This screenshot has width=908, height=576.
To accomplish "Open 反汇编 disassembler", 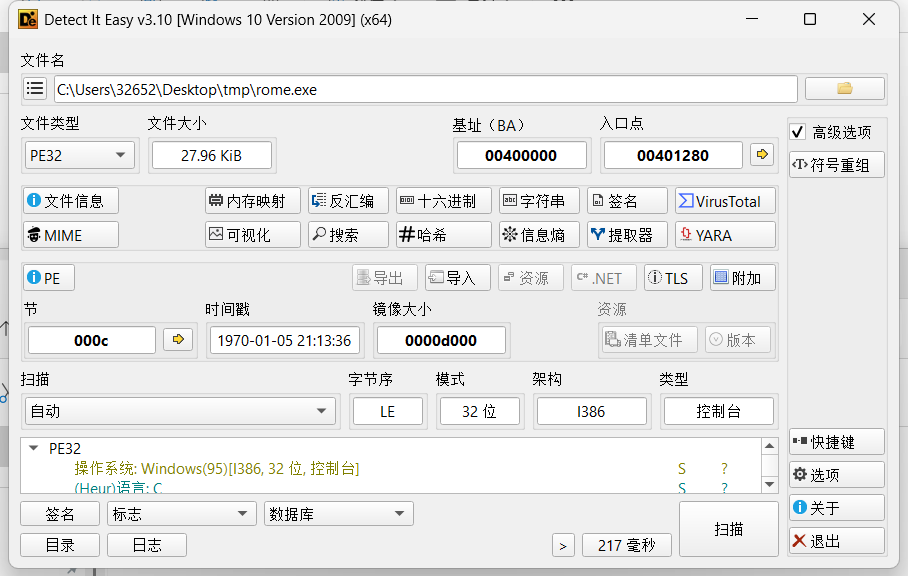I will point(348,201).
